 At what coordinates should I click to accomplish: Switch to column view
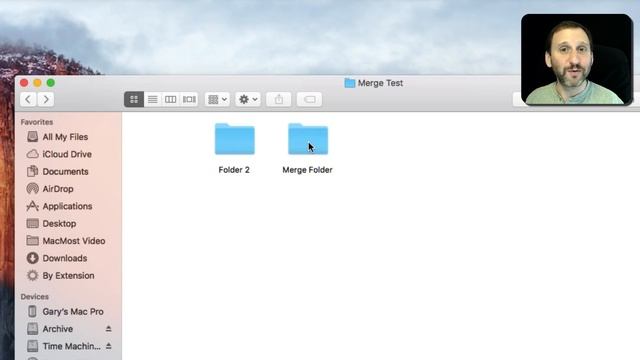tap(171, 99)
